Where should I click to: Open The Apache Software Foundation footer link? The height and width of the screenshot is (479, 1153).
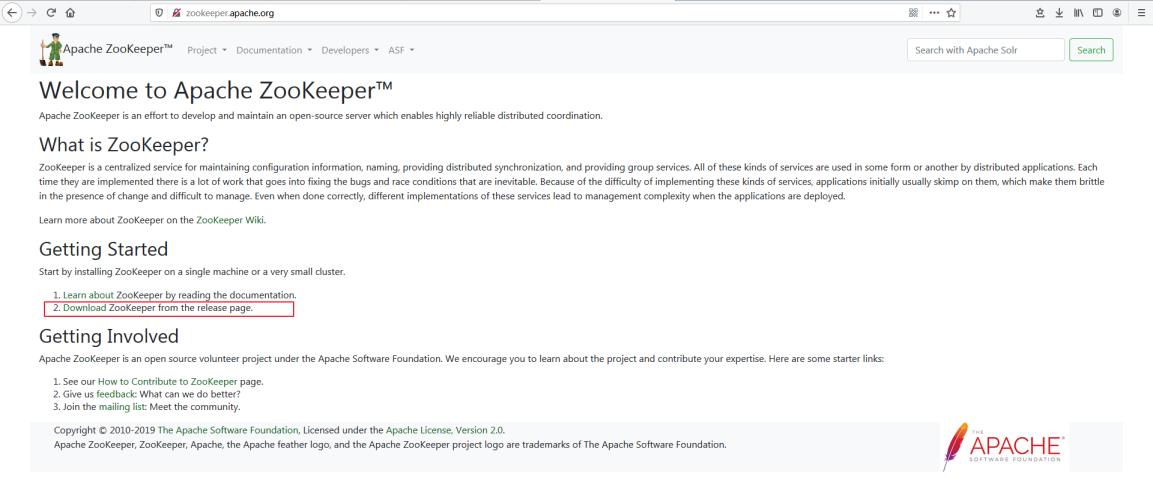point(228,430)
